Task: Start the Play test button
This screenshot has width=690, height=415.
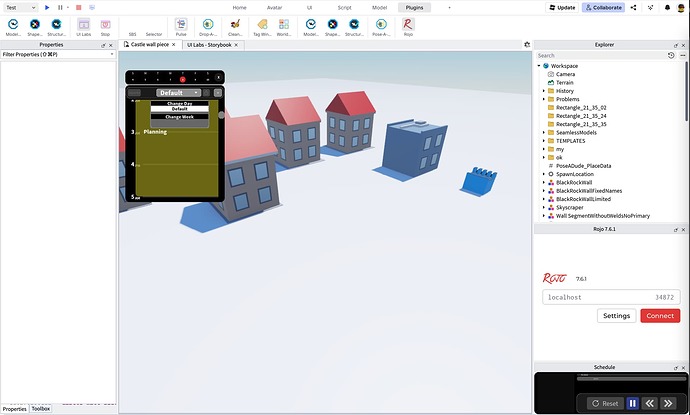Action: coord(47,7)
